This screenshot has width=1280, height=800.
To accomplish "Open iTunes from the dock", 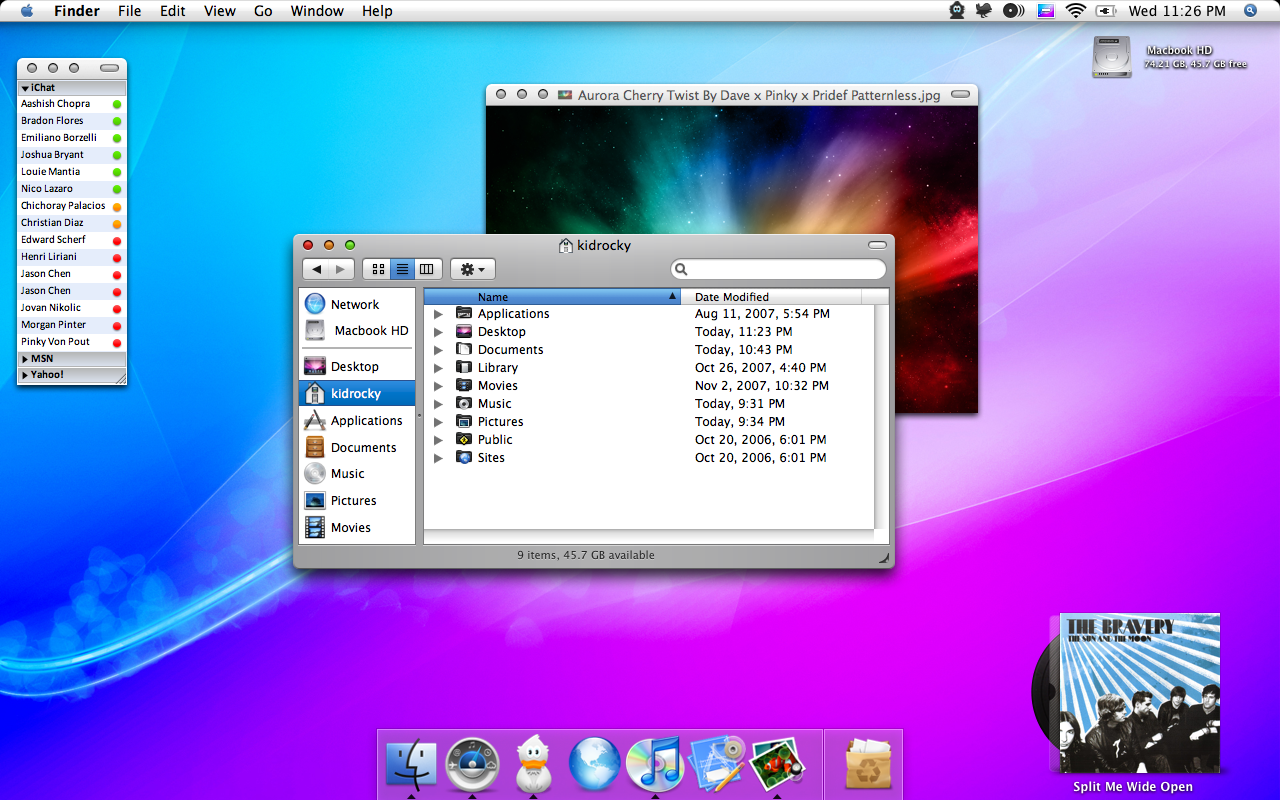I will pos(654,765).
